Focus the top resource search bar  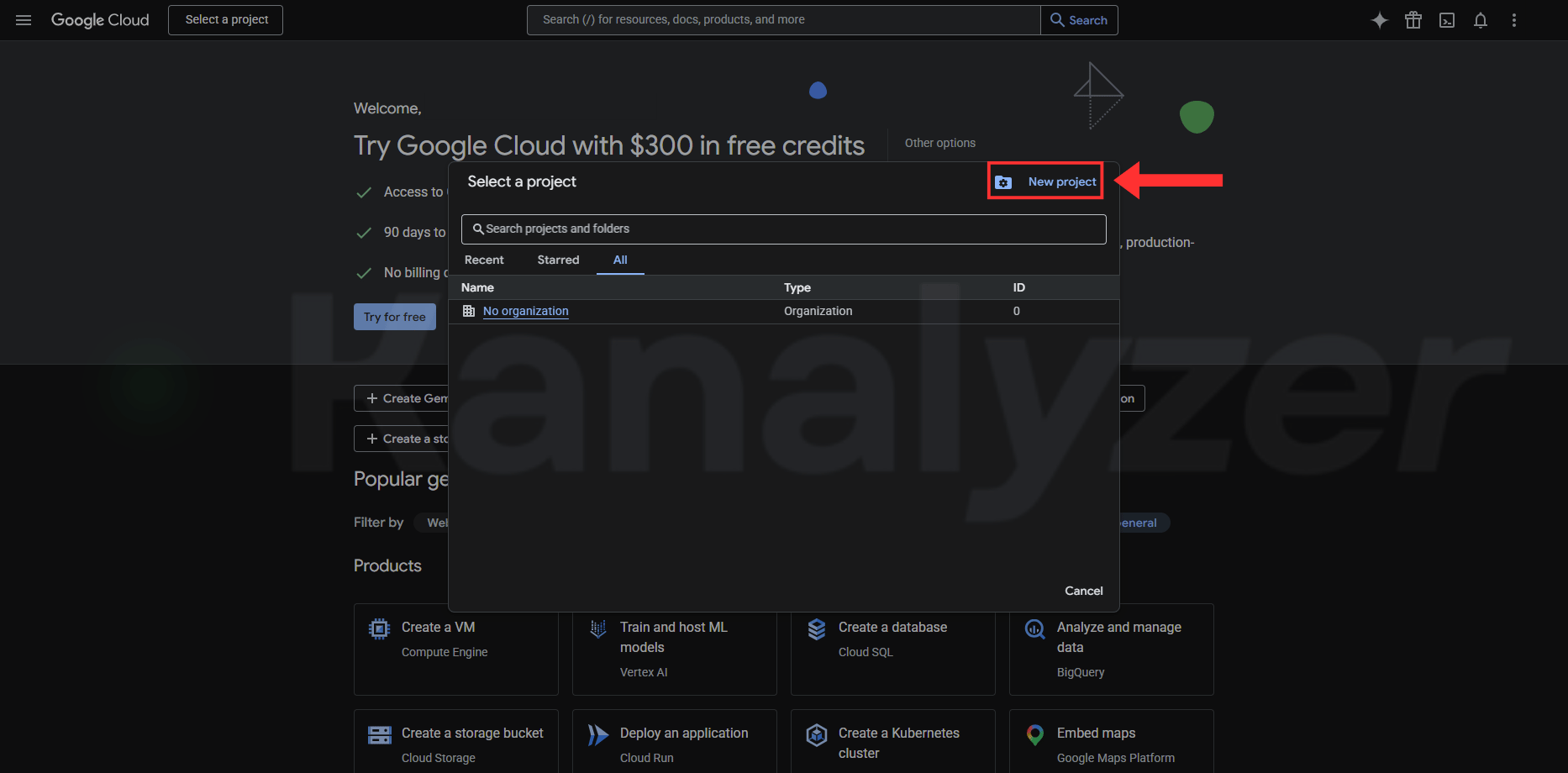tap(783, 20)
